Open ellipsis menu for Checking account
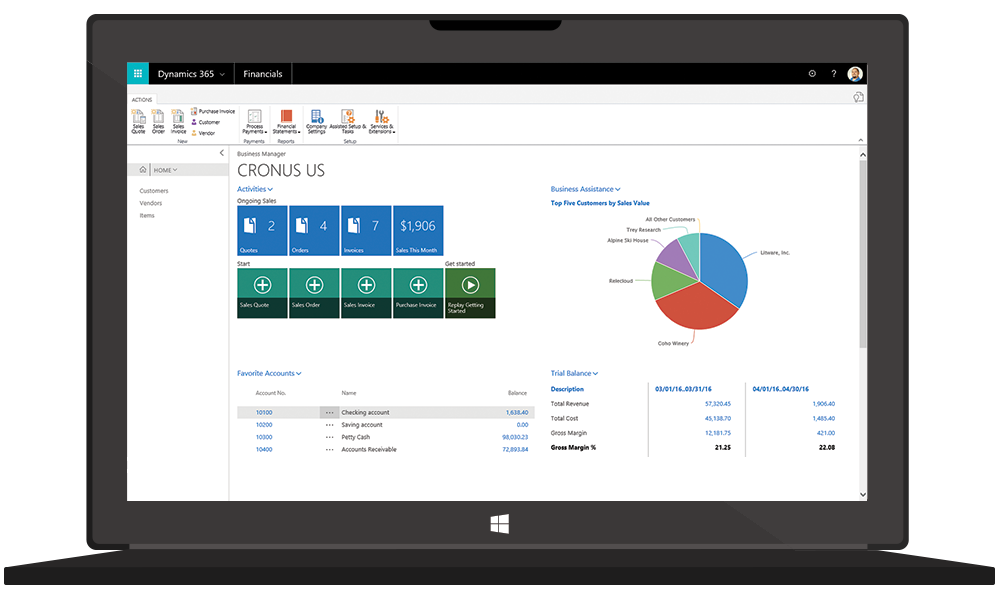The image size is (1000, 600). [329, 413]
